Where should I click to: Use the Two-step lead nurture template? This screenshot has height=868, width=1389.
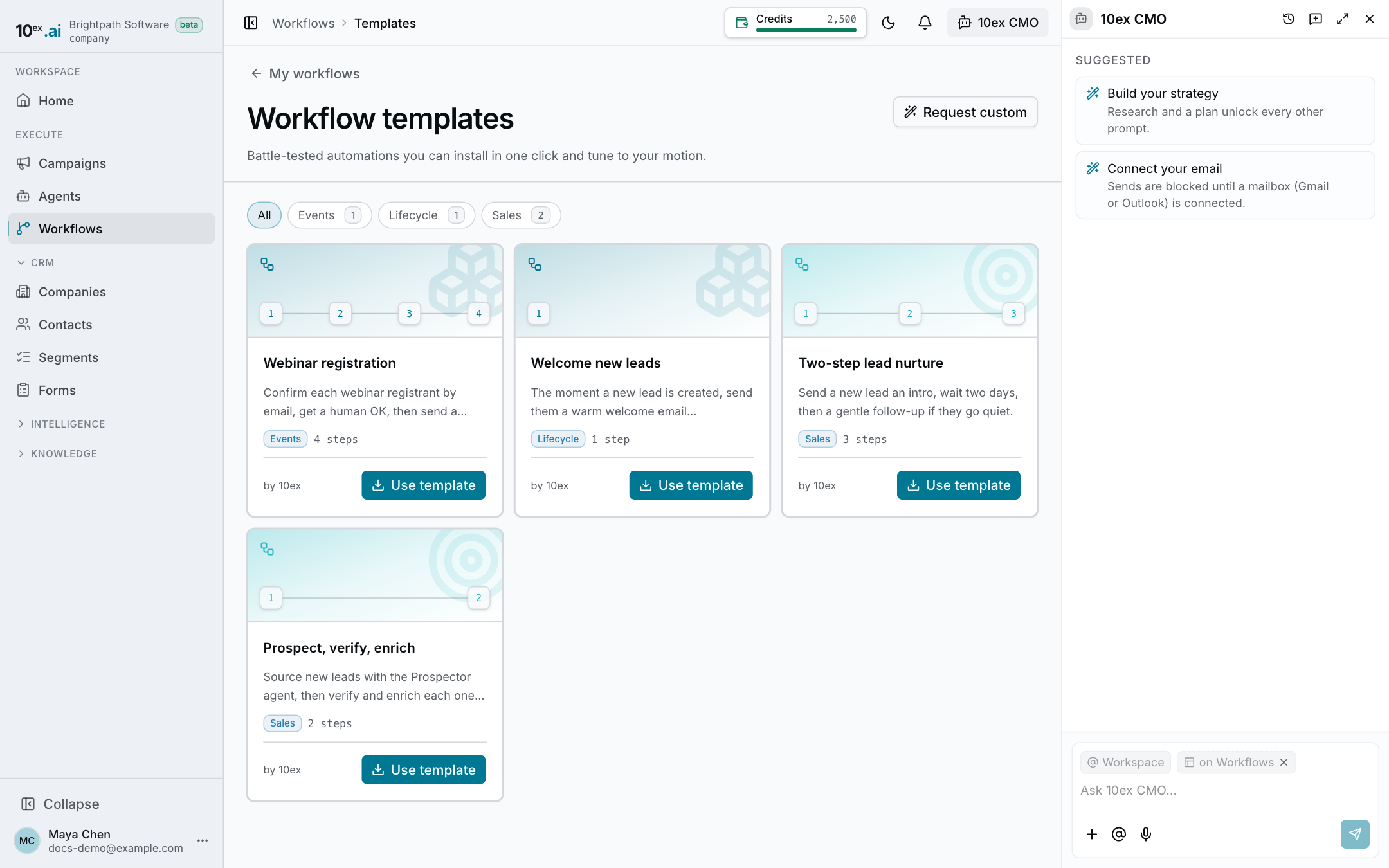[958, 485]
